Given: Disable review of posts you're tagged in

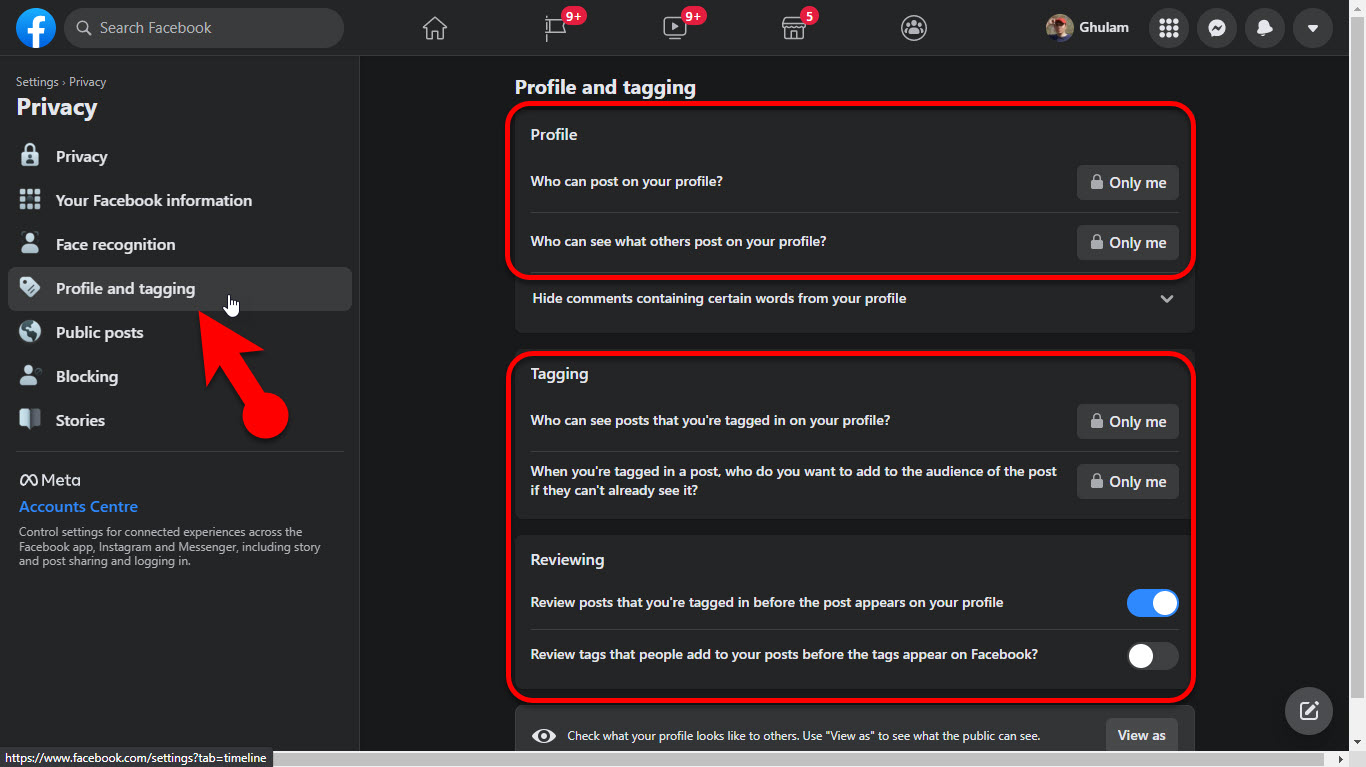Looking at the screenshot, I should coord(1152,603).
